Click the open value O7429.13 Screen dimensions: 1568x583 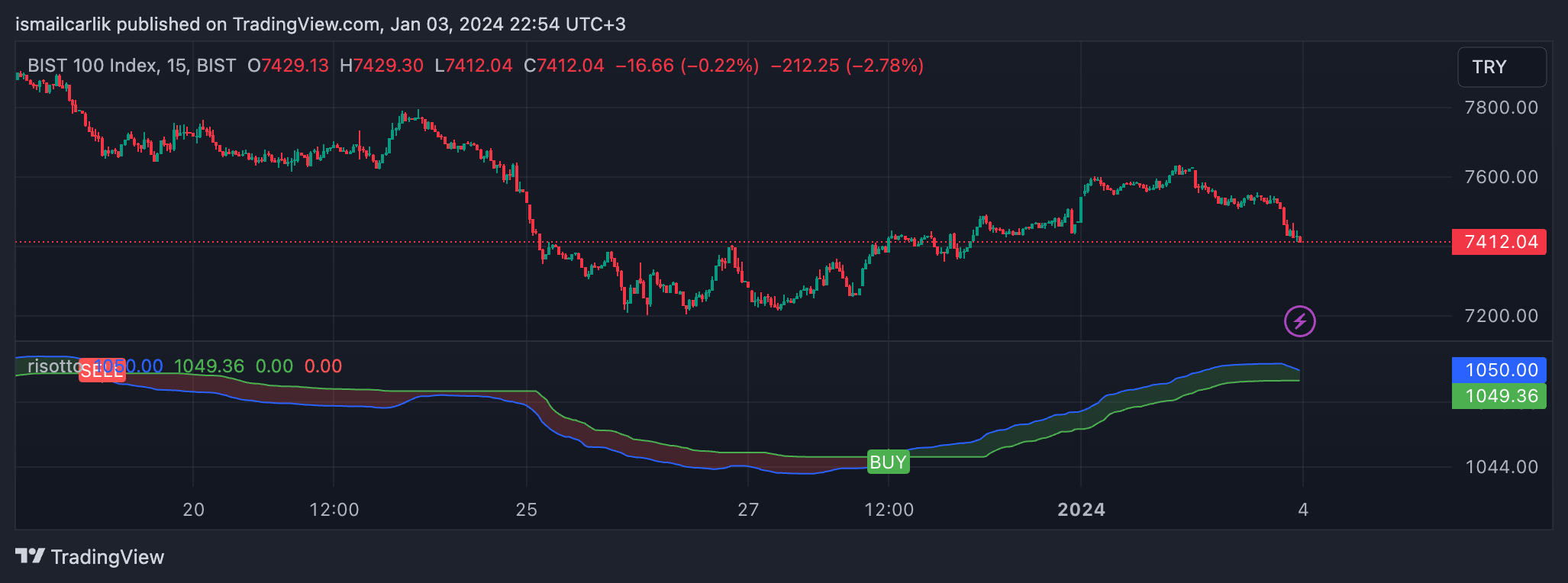[288, 66]
